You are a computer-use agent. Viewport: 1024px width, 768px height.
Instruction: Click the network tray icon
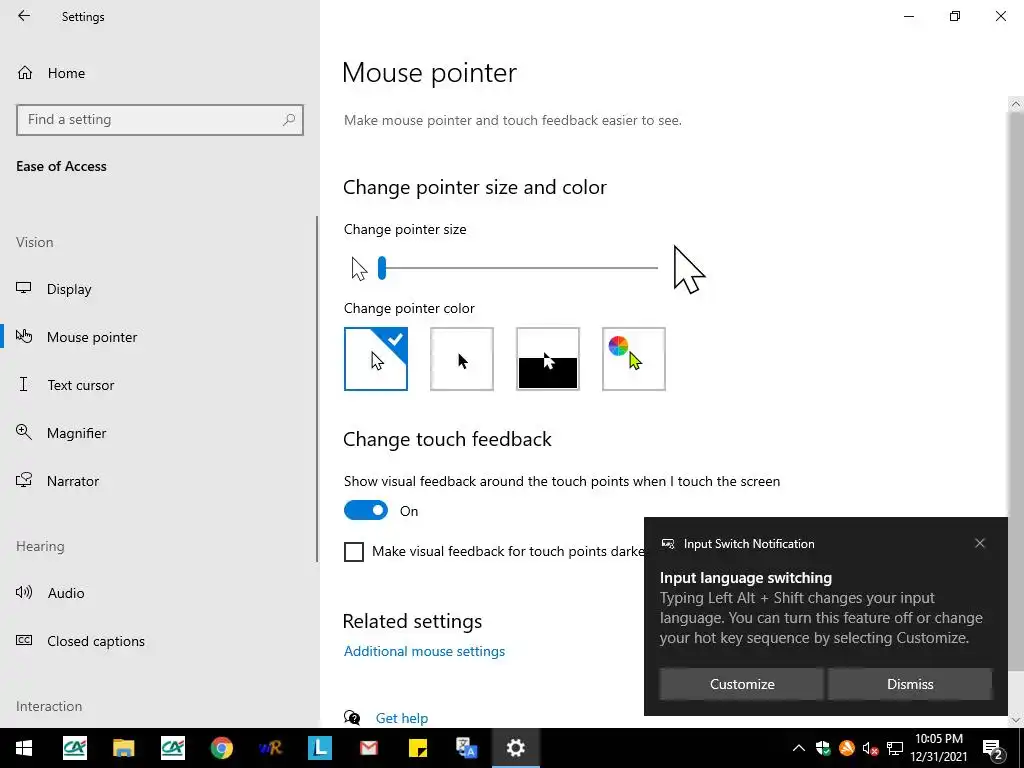(x=895, y=748)
